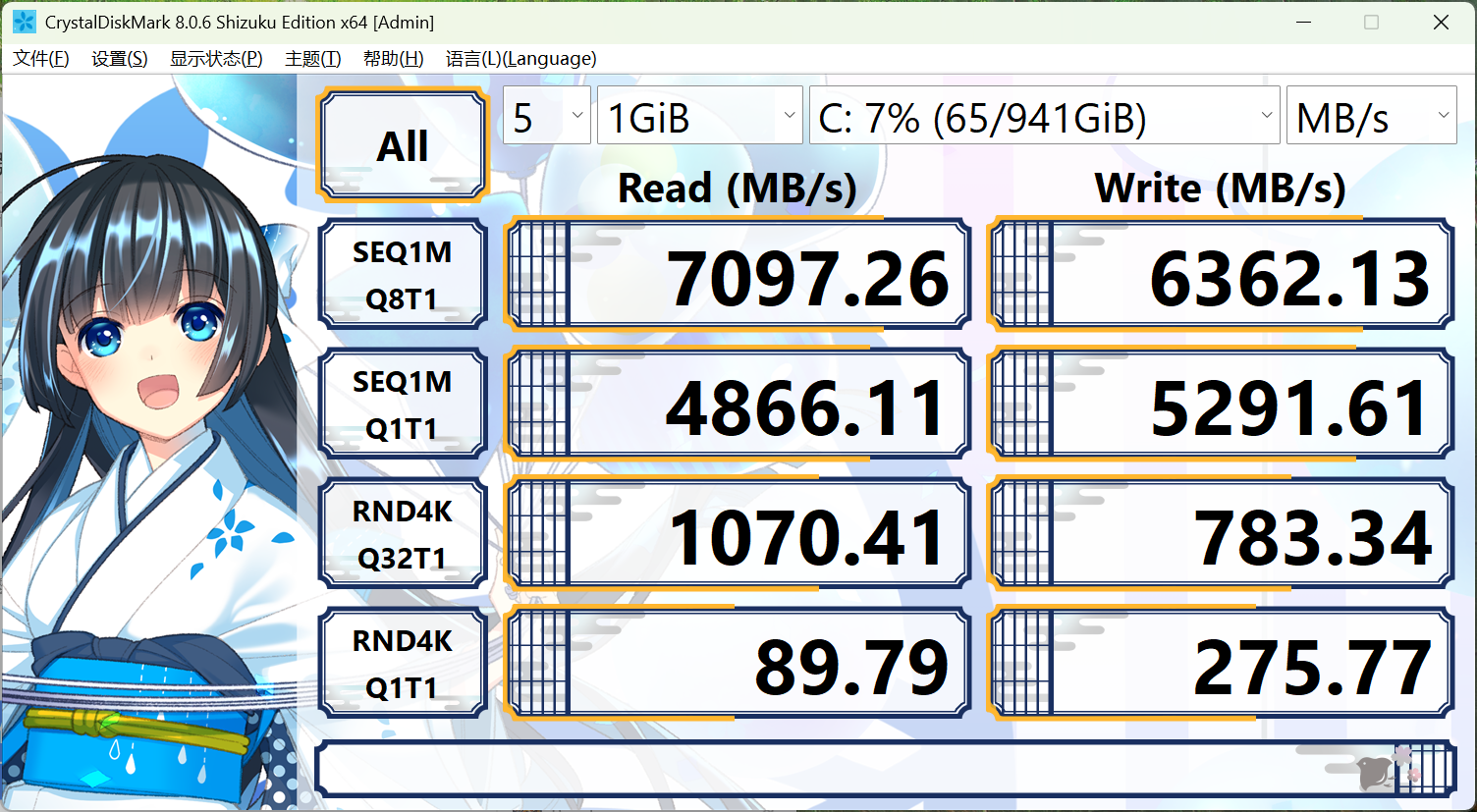
Task: Click the small bird mascot icon at bottom right
Action: tap(1379, 772)
